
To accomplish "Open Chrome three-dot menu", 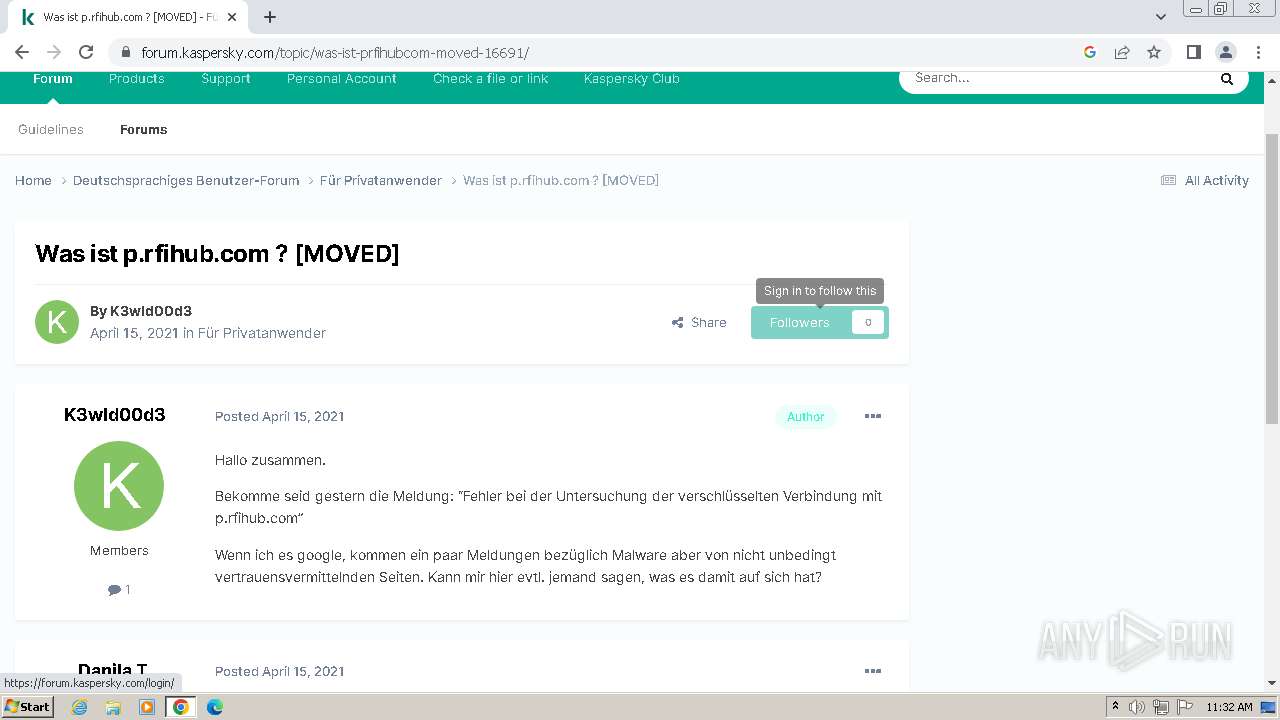I will coord(1258,52).
